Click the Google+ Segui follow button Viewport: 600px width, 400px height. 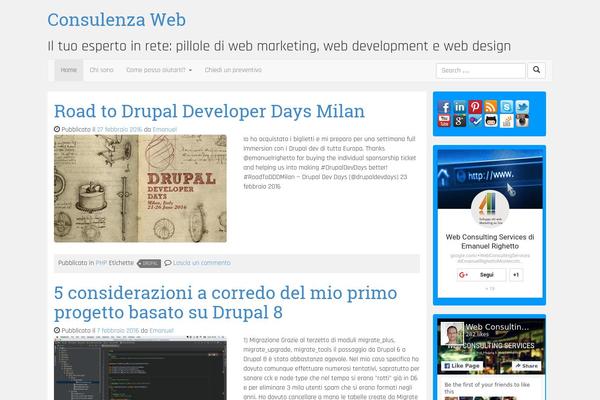481,275
